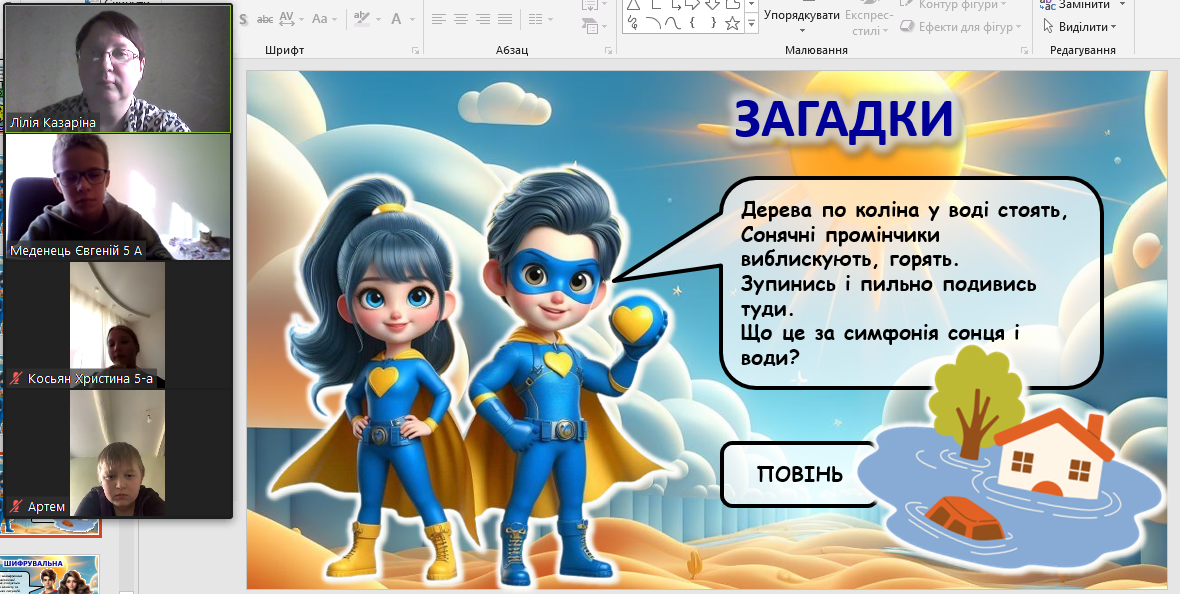Open the ШИФРУВАЛЬНА slide thumbnail
This screenshot has height=594, width=1180.
50,574
